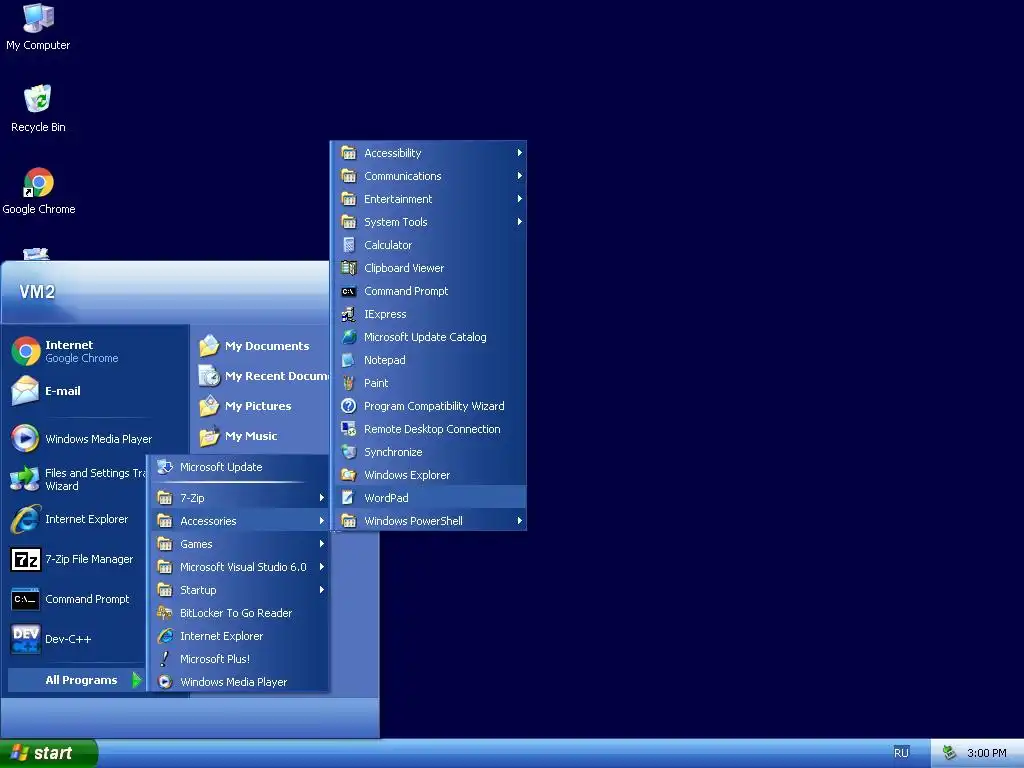
Task: Open the Games folder entry
Action: pos(239,543)
